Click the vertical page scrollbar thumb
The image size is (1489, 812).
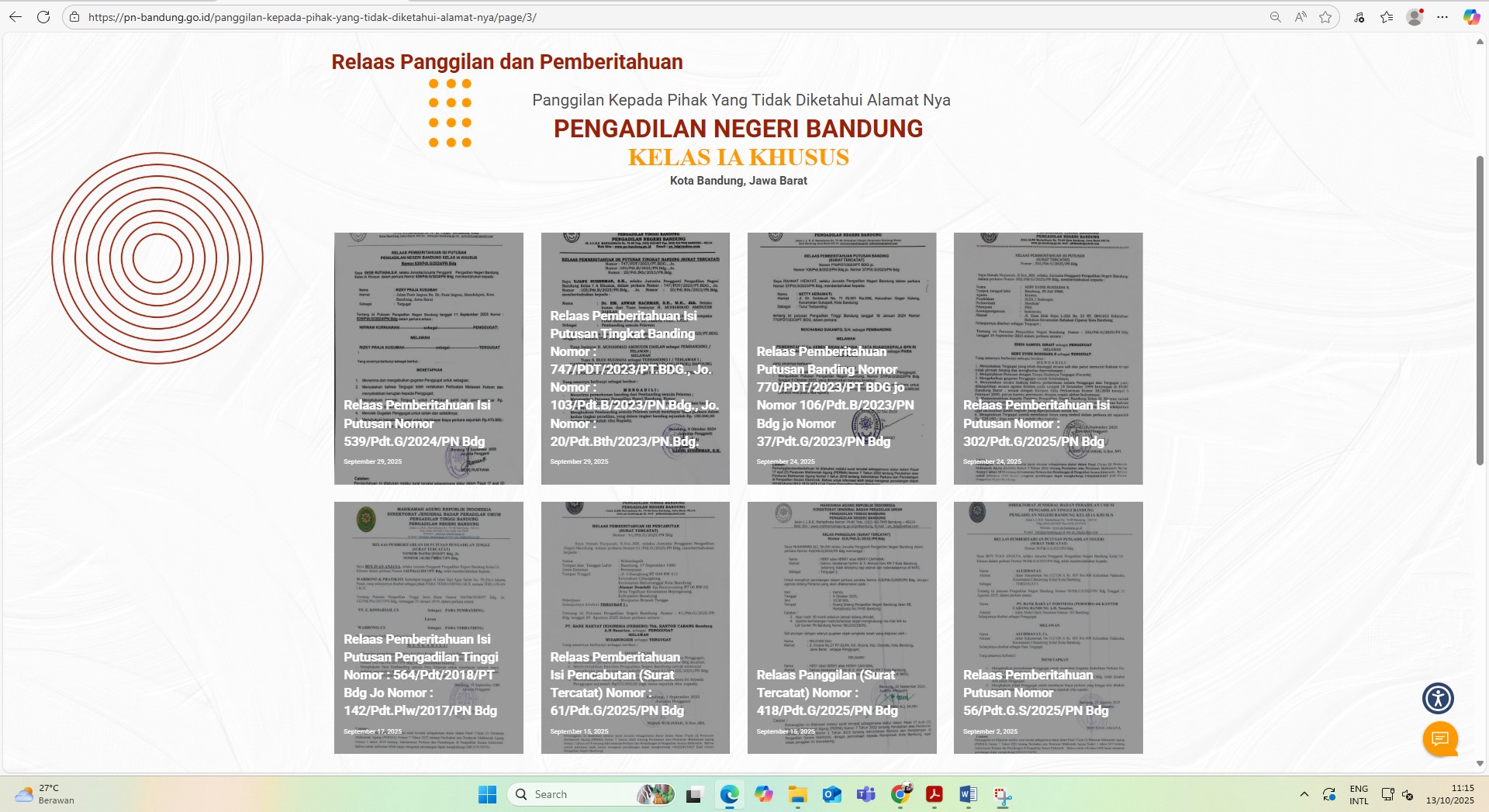pos(1480,310)
